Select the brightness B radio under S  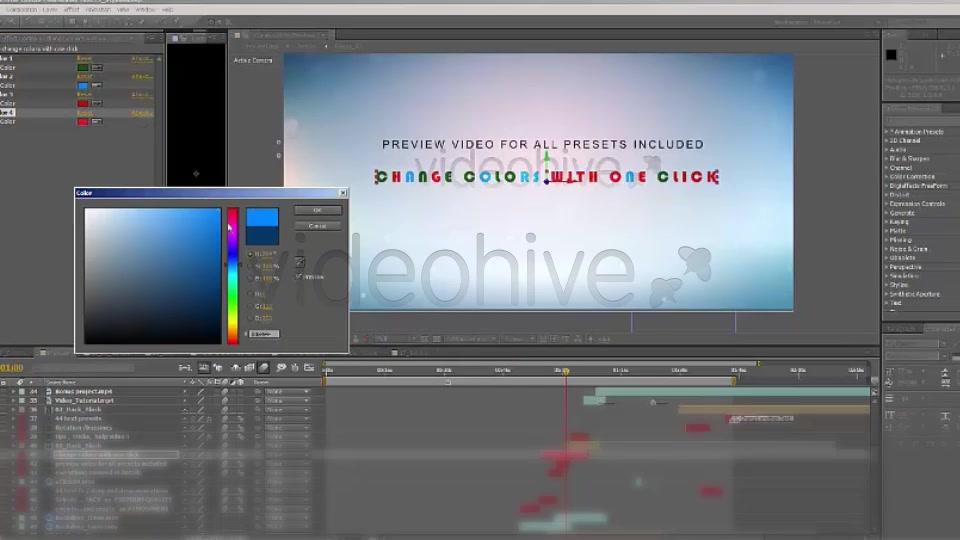(x=250, y=279)
